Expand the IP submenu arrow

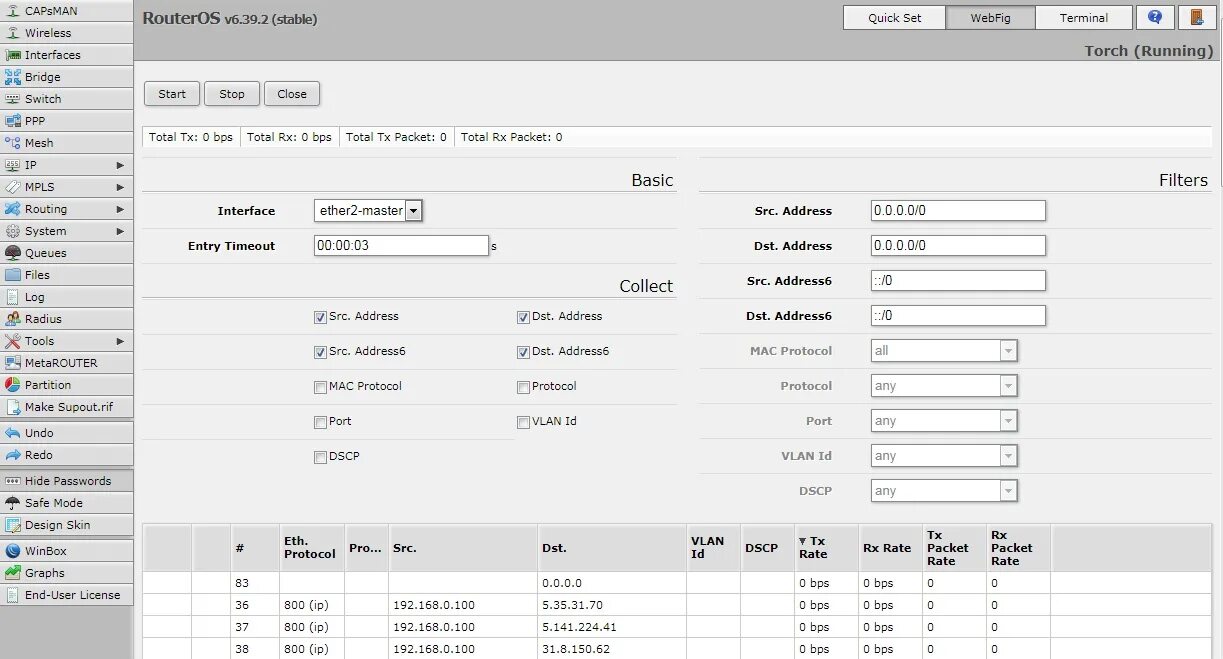(x=120, y=165)
